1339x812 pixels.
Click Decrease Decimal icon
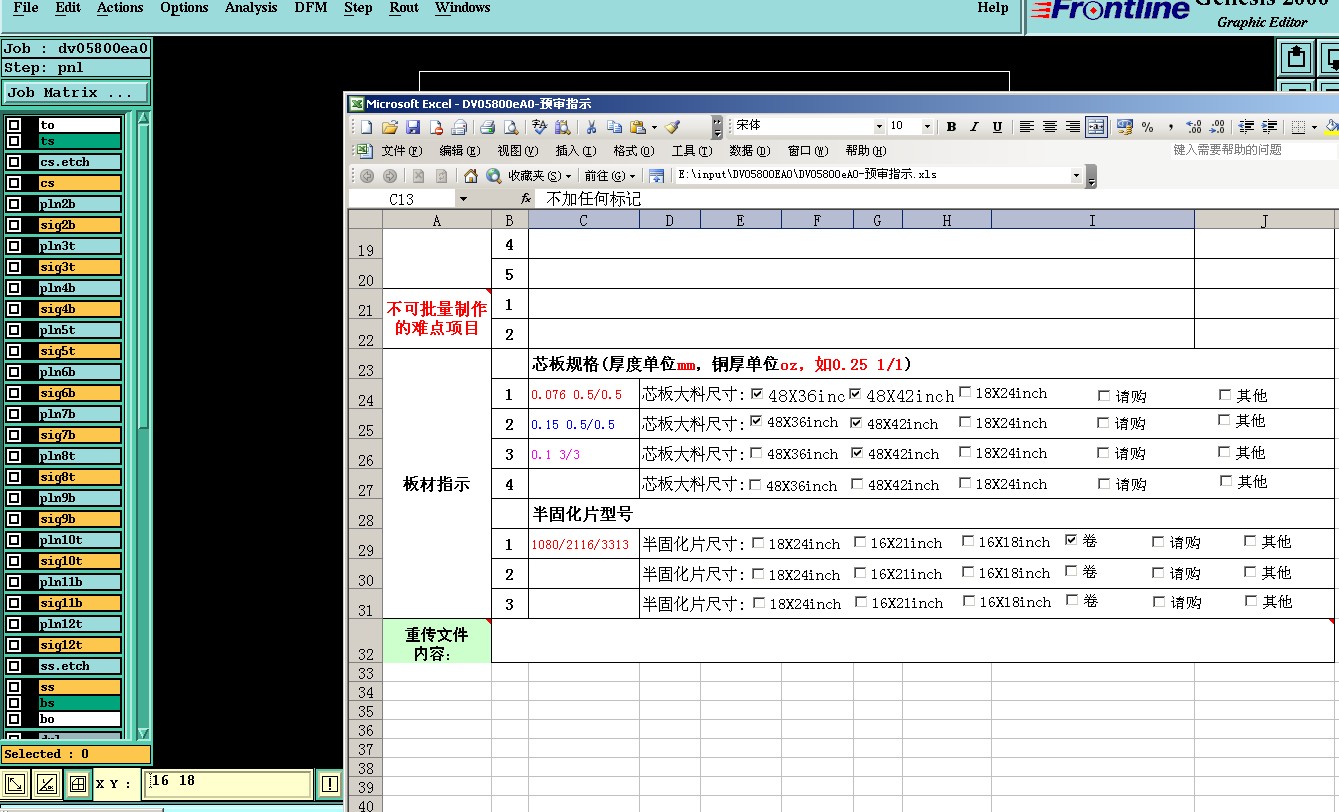(x=1217, y=127)
